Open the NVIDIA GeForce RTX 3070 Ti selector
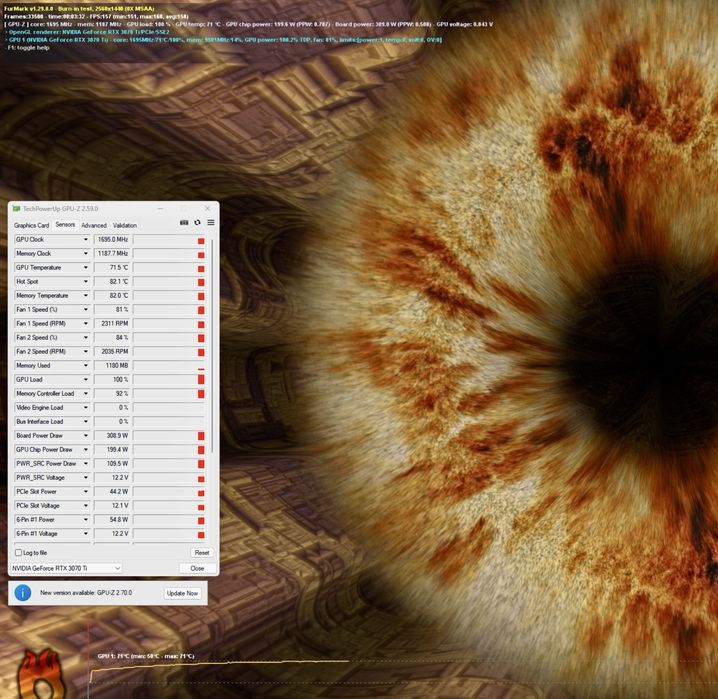 [66, 568]
